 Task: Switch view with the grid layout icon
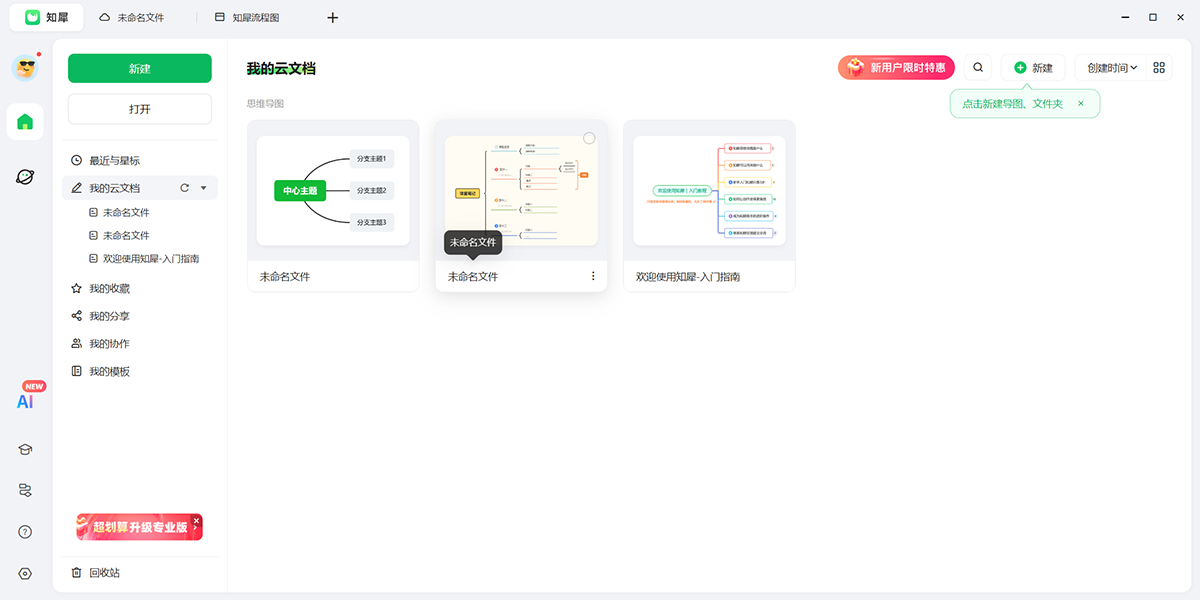tap(1159, 68)
